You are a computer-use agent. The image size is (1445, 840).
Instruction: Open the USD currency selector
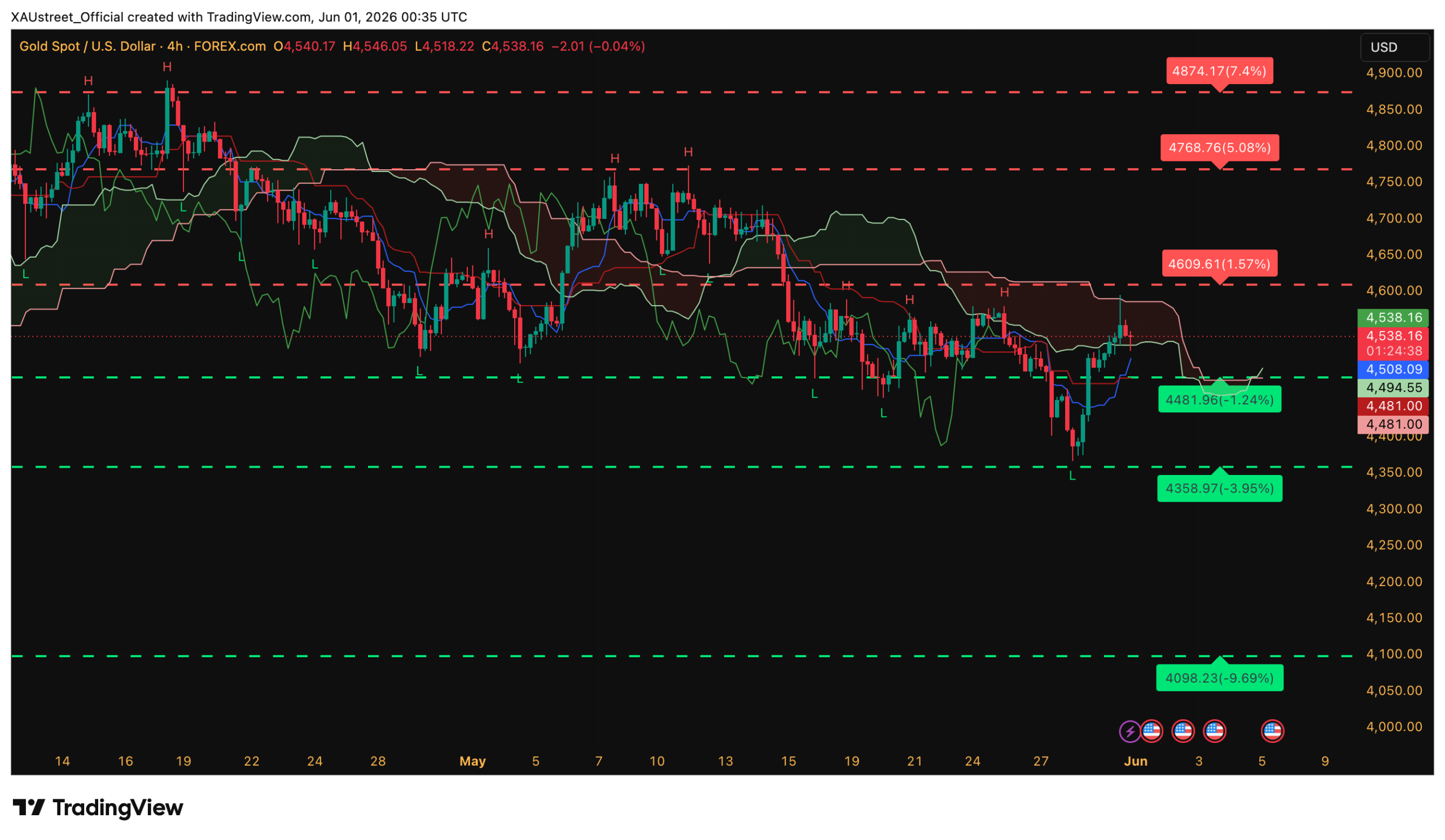click(1394, 47)
